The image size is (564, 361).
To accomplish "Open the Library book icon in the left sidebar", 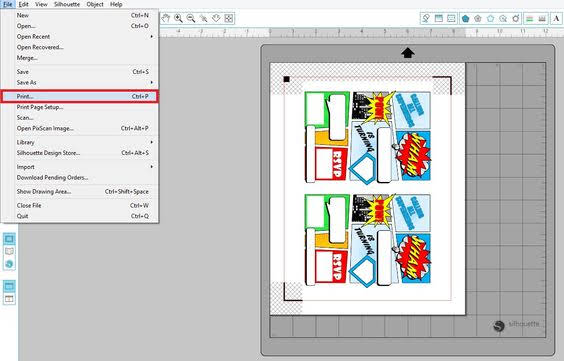I will (x=9, y=251).
